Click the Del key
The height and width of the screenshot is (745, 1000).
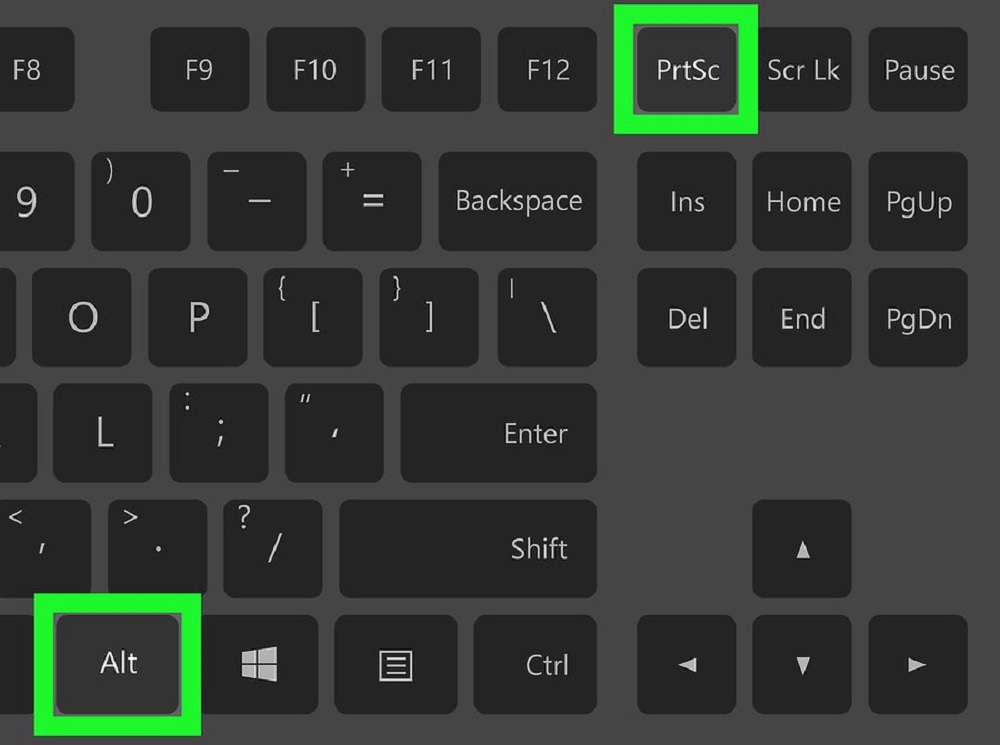[687, 317]
